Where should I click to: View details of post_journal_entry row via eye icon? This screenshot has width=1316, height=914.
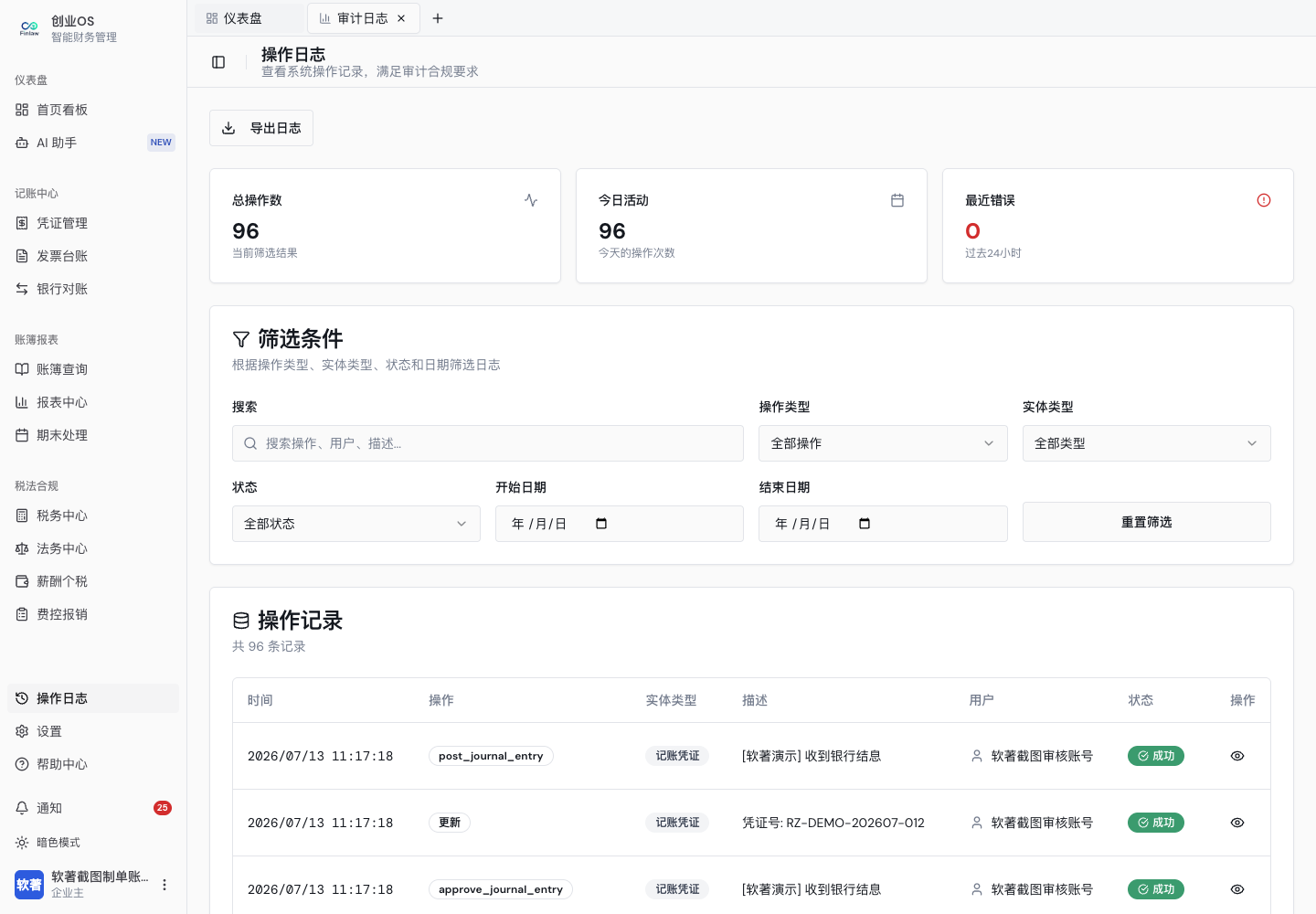tap(1237, 756)
